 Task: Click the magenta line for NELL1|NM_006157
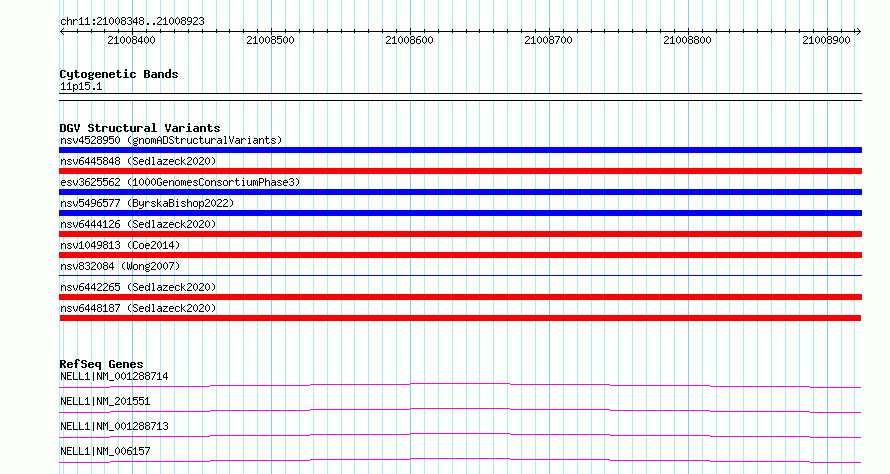pos(460,460)
